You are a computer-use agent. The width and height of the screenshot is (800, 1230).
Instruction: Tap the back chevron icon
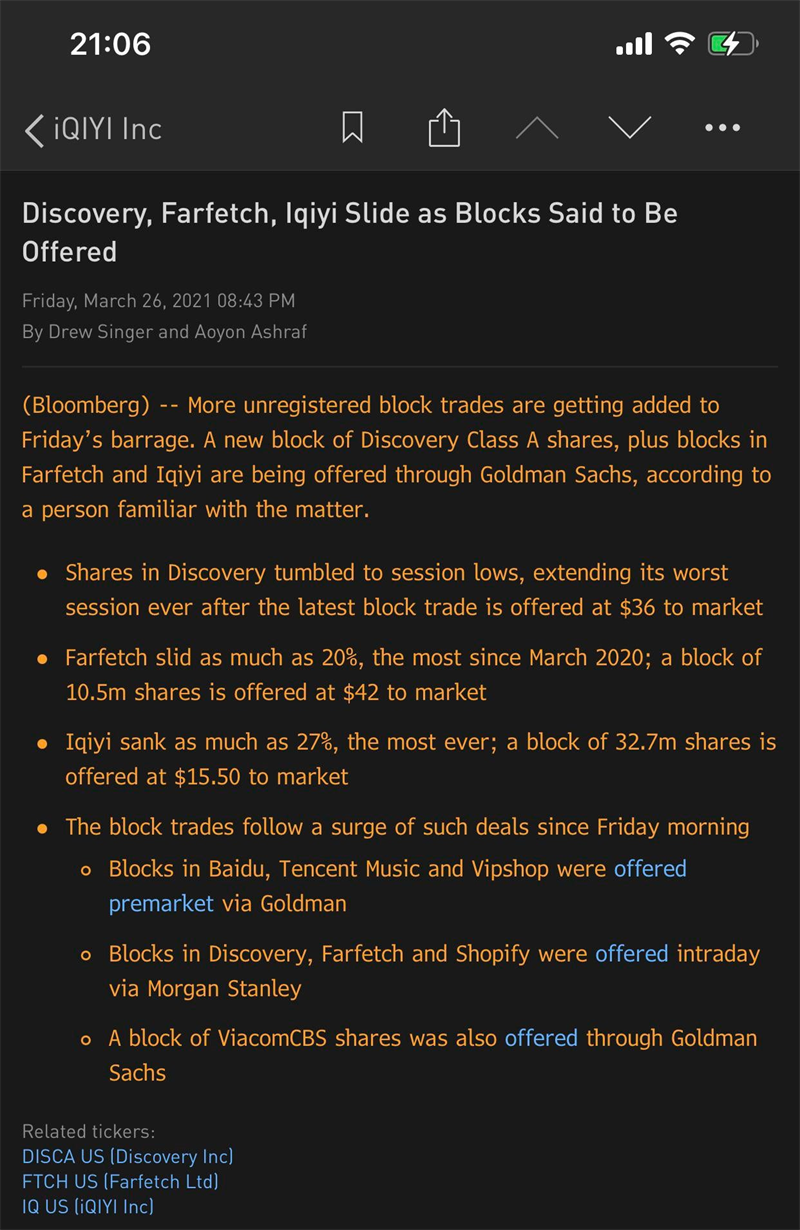(34, 130)
